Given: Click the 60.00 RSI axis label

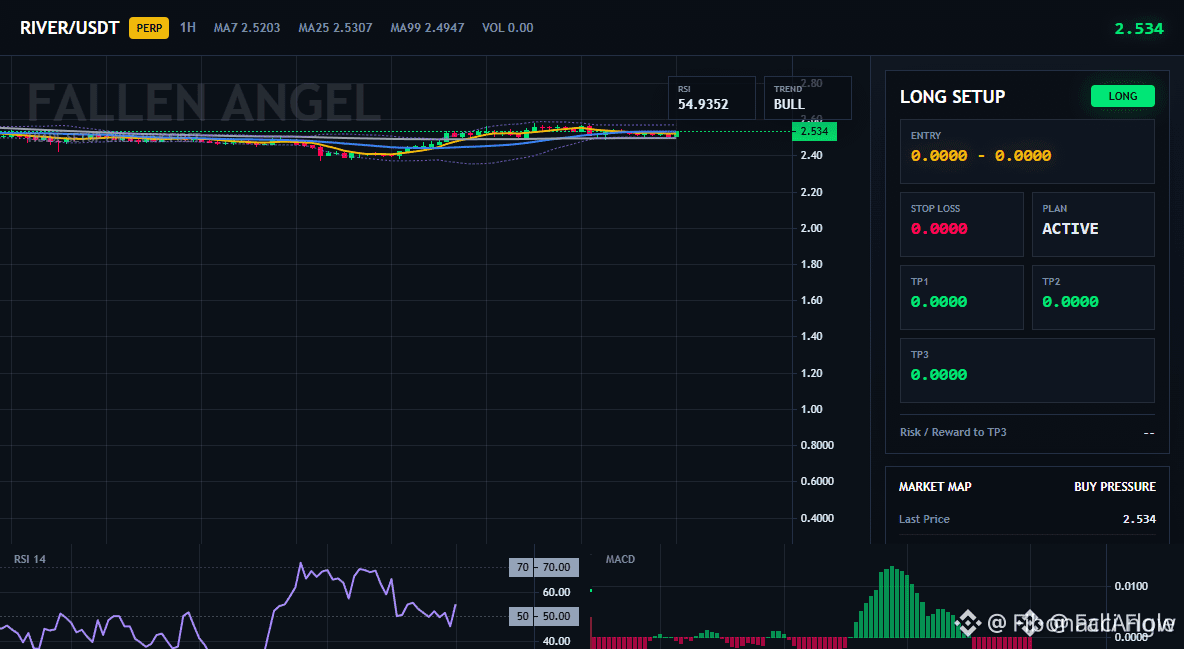Looking at the screenshot, I should click(x=557, y=592).
